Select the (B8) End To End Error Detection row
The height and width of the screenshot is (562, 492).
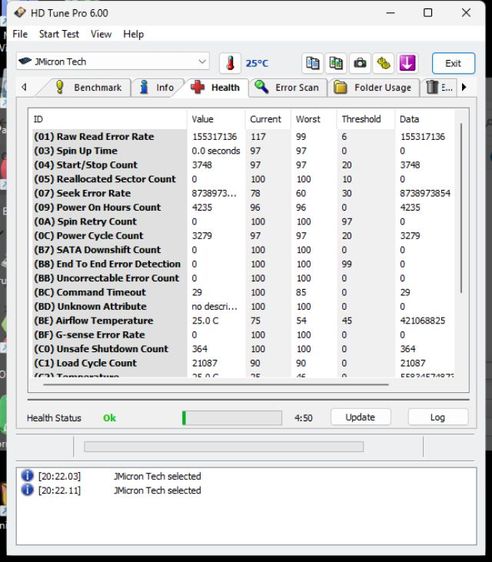(x=244, y=264)
